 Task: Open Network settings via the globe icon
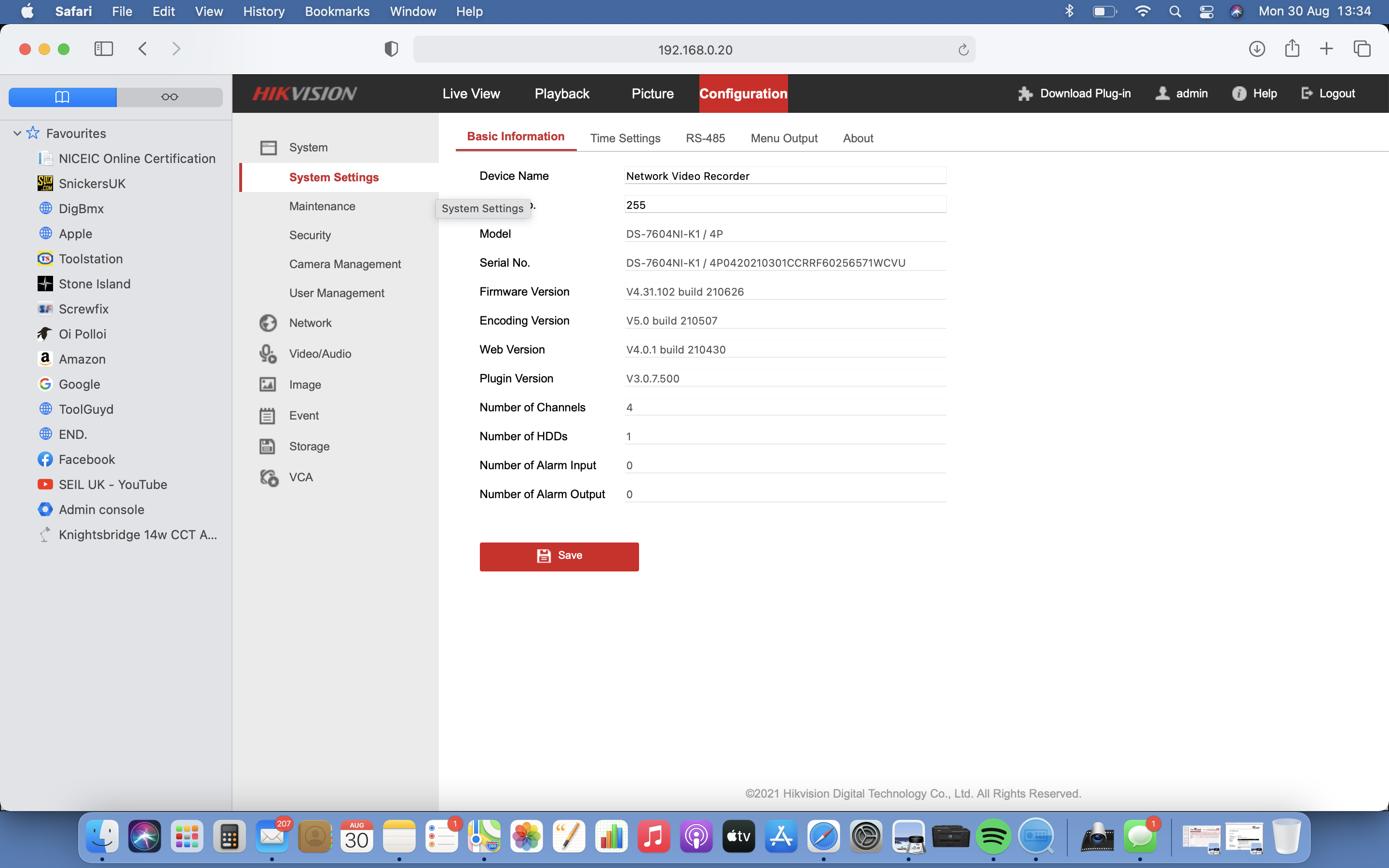pyautogui.click(x=268, y=323)
